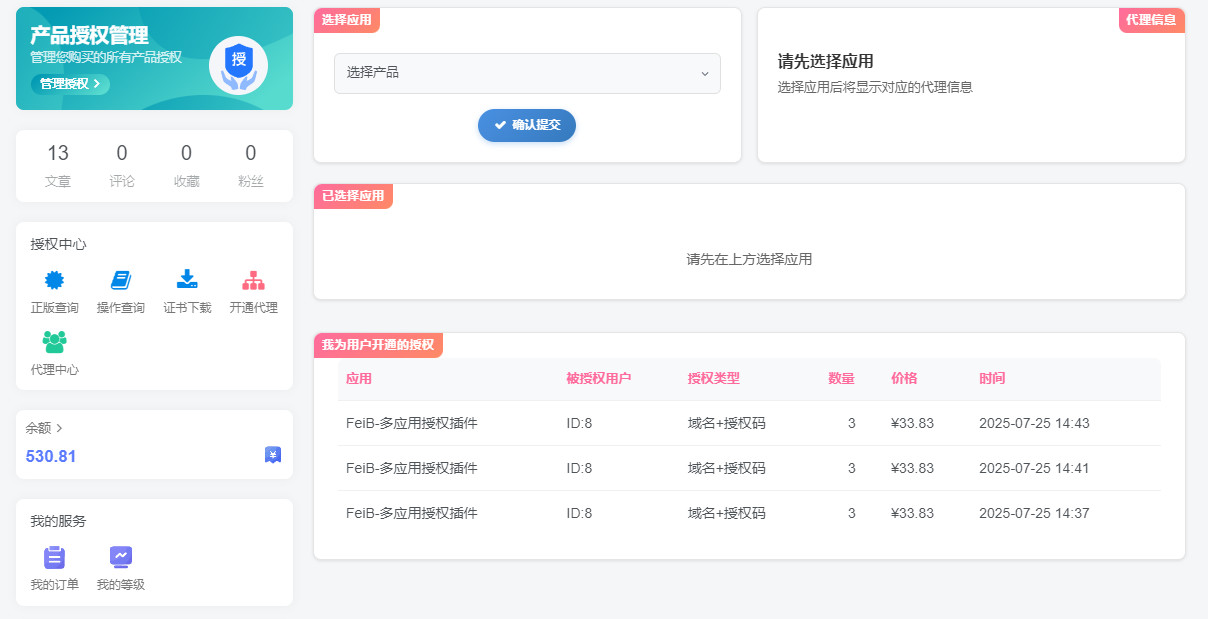The height and width of the screenshot is (619, 1208).
Task: Click the 请先选择应用 heading
Action: 826,61
